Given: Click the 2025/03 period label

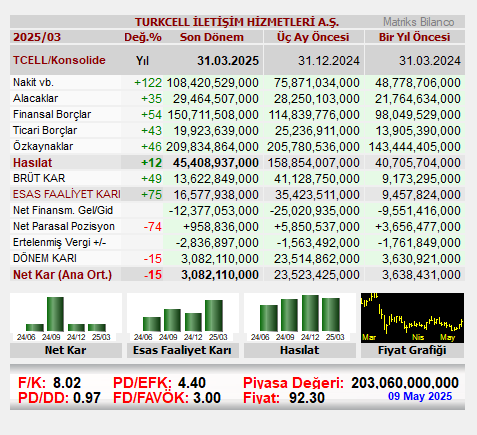Looking at the screenshot, I should (x=37, y=37).
